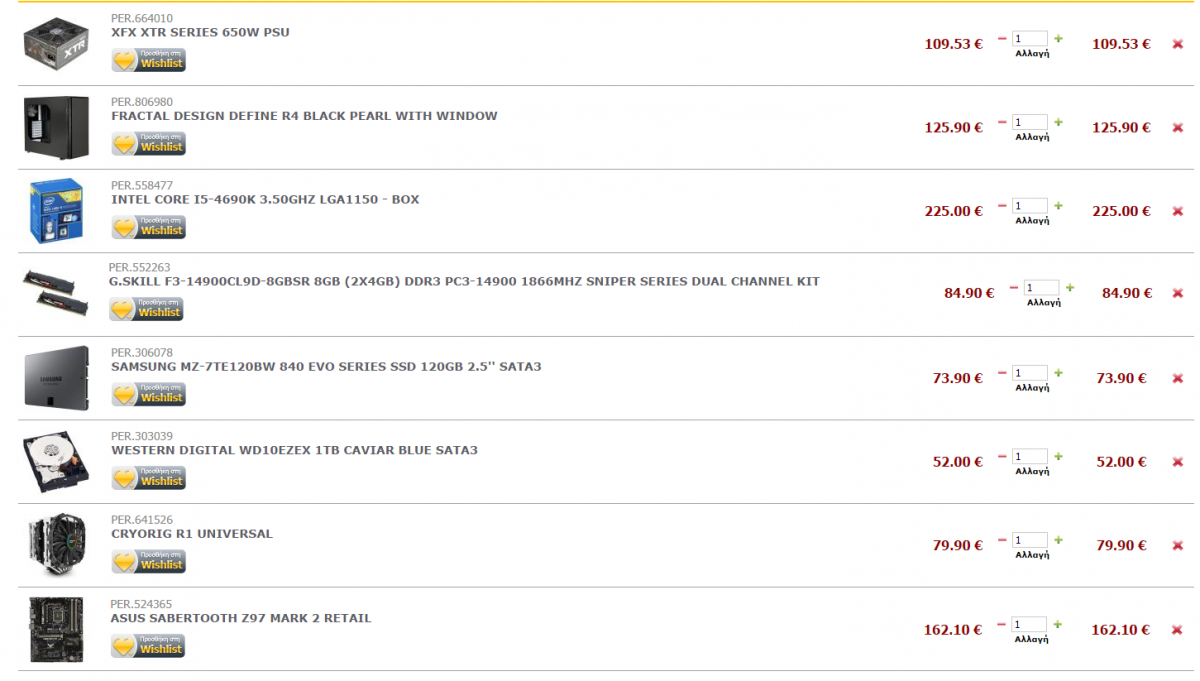Screen dimensions: 1200x681
Task: Decrease quantity of Samsung 840 EVO SSD
Action: [1002, 374]
